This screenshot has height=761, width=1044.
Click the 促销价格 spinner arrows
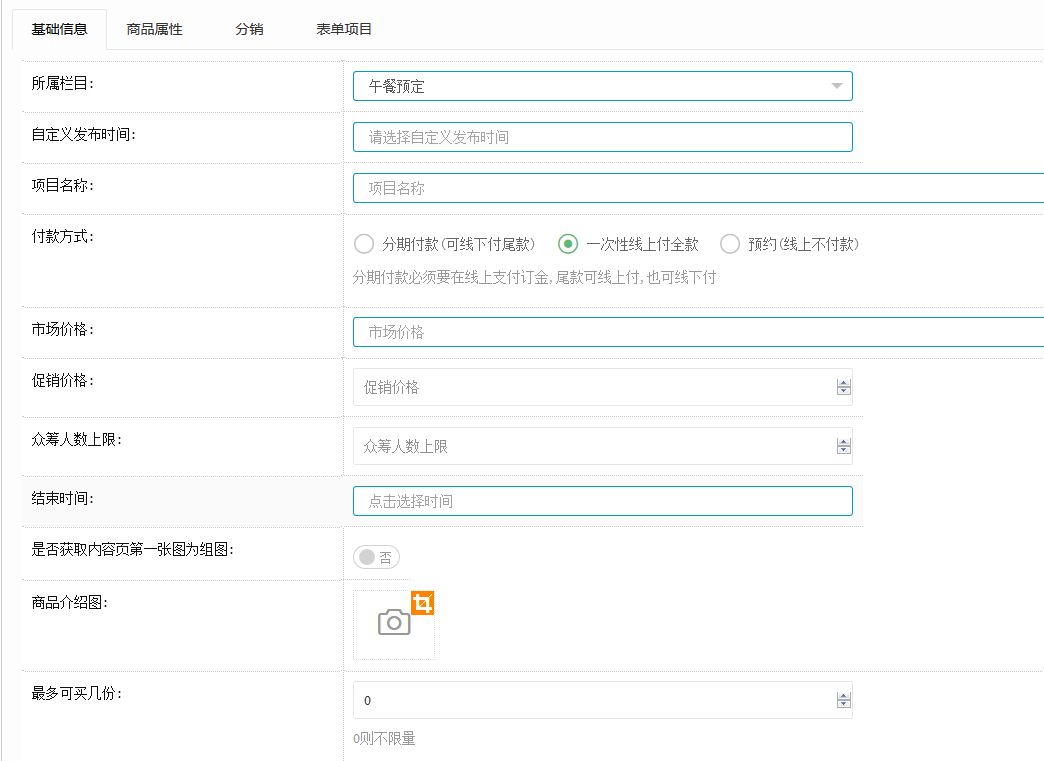pyautogui.click(x=843, y=388)
